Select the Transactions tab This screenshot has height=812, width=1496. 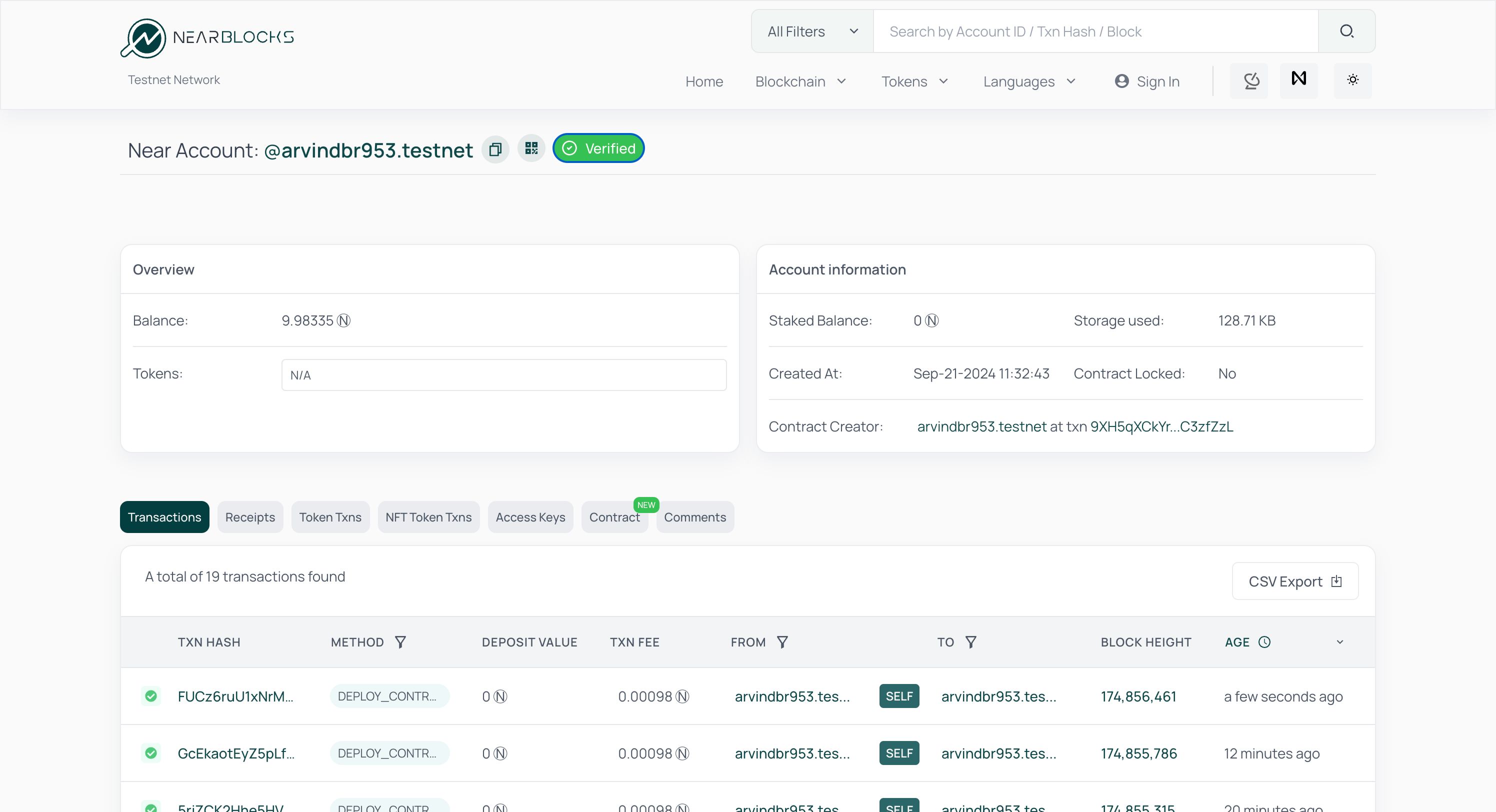pos(164,517)
